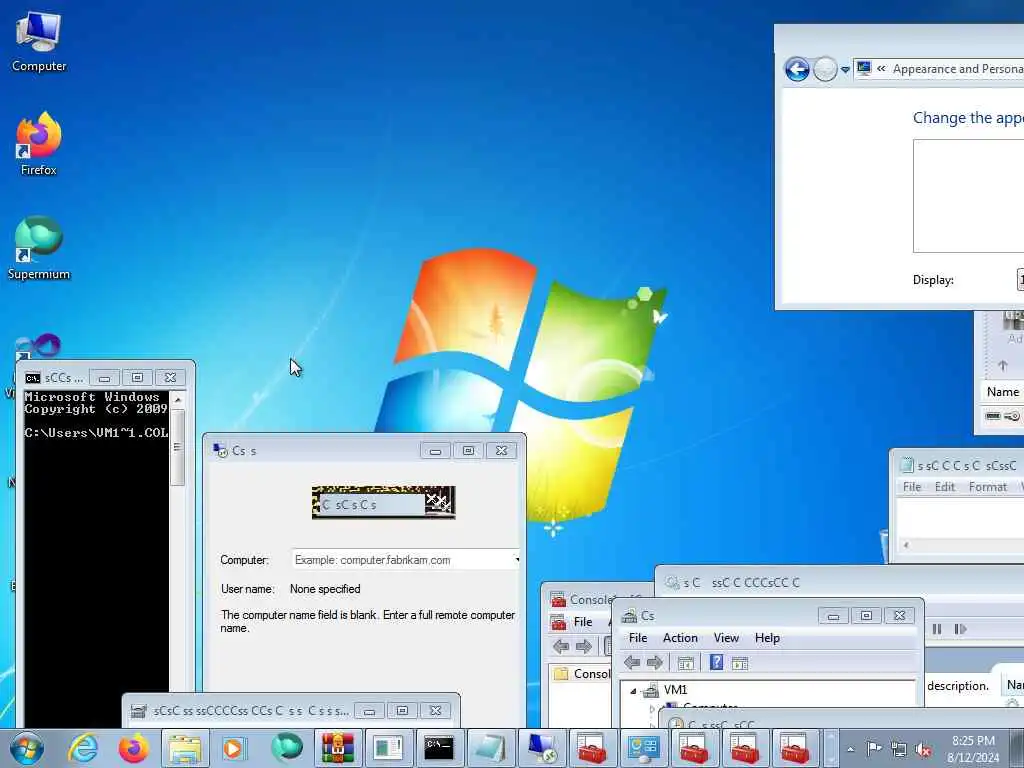This screenshot has height=768, width=1024.
Task: Click the network icon in system tray
Action: click(899, 749)
